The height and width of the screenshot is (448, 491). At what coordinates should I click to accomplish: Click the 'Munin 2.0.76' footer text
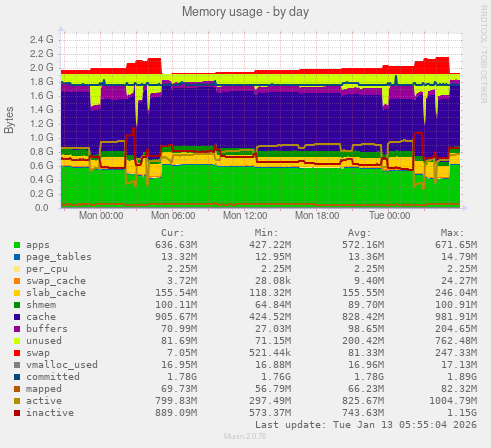[x=245, y=436]
